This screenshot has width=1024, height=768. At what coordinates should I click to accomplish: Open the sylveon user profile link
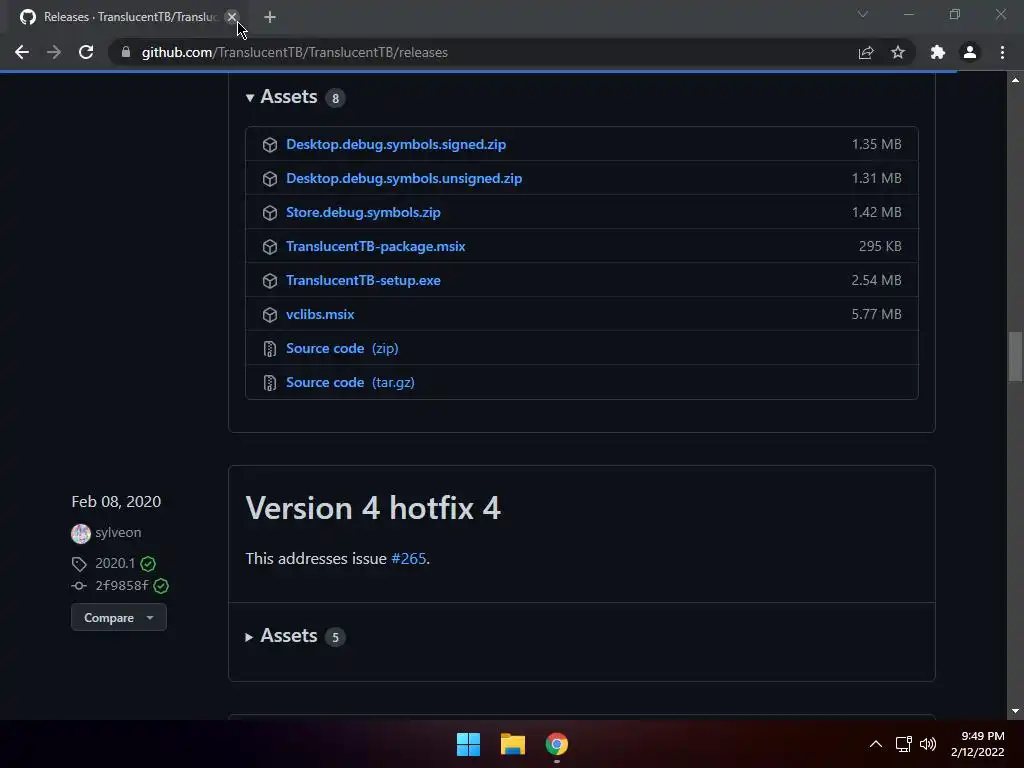coord(118,533)
